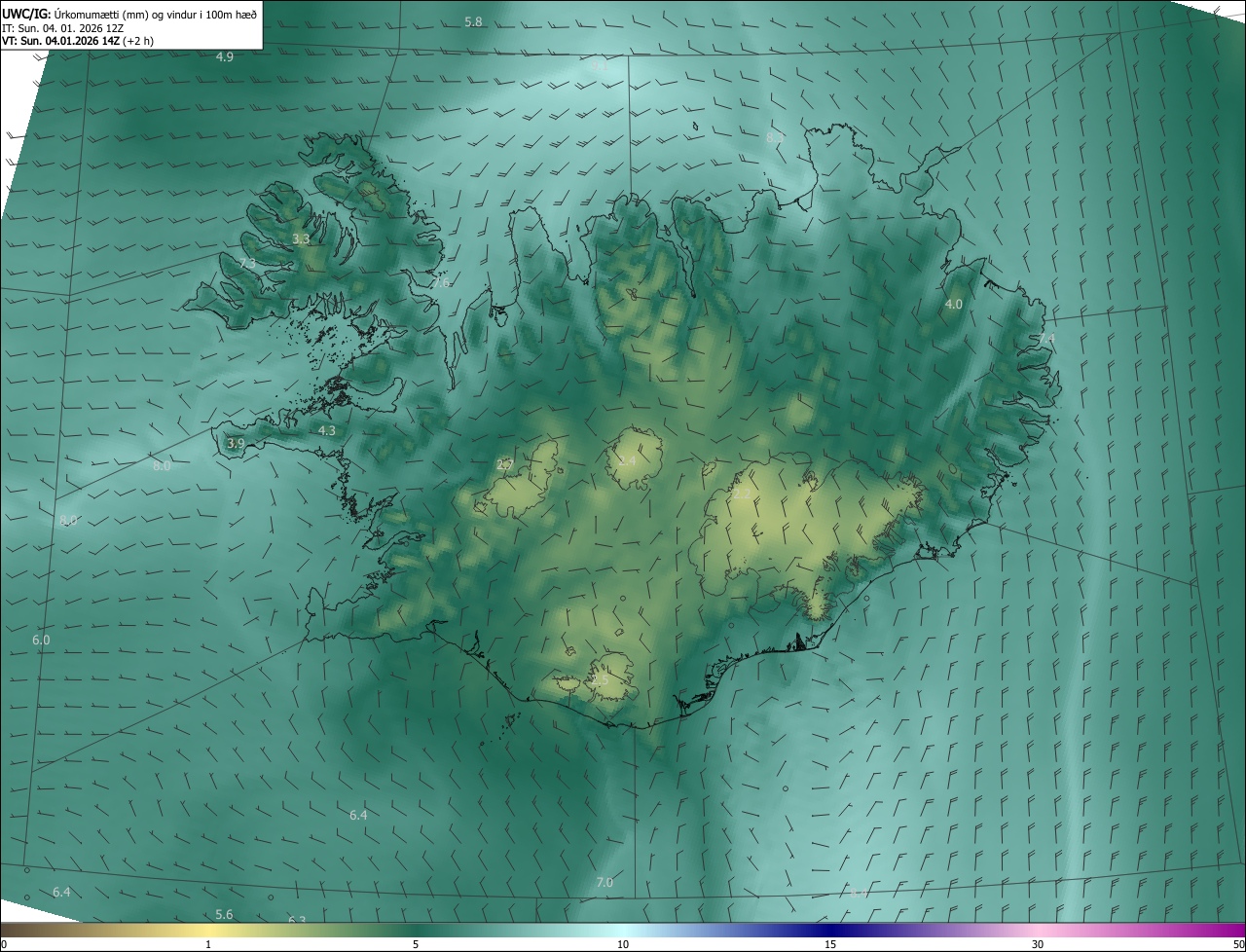Click the map value label 4.9
Image resolution: width=1246 pixels, height=952 pixels.
[224, 57]
